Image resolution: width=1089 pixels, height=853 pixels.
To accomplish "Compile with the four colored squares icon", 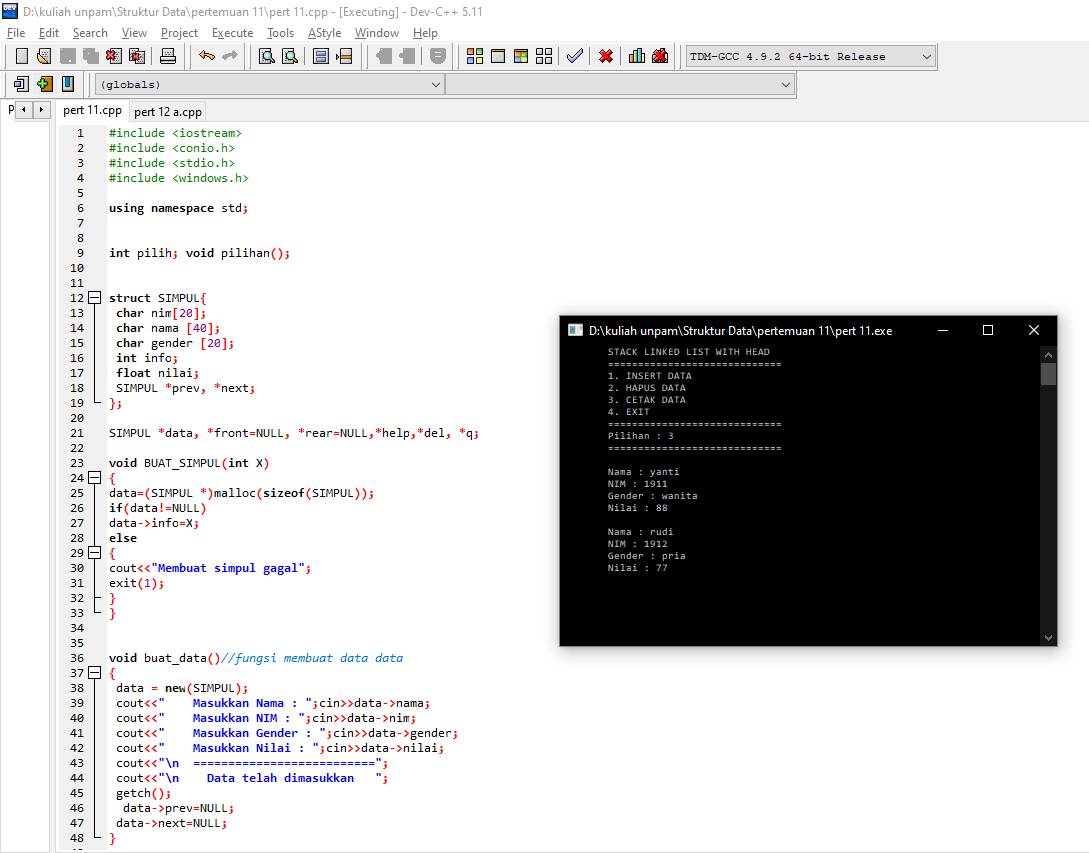I will pos(474,56).
